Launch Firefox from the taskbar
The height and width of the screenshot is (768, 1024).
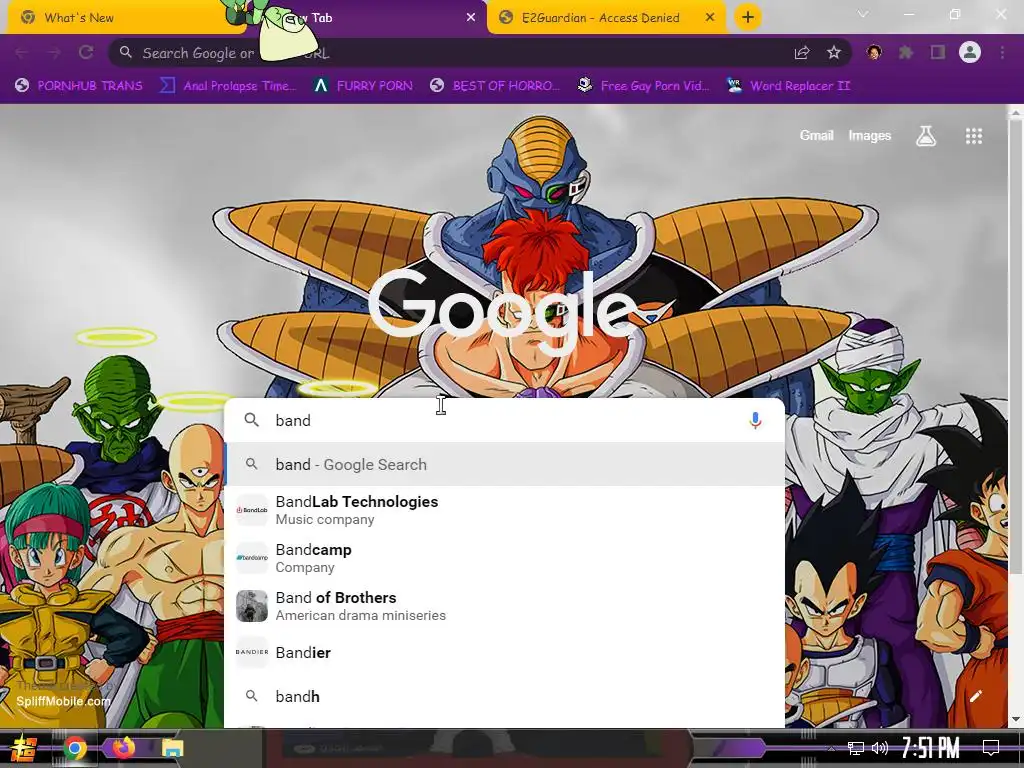tap(123, 748)
